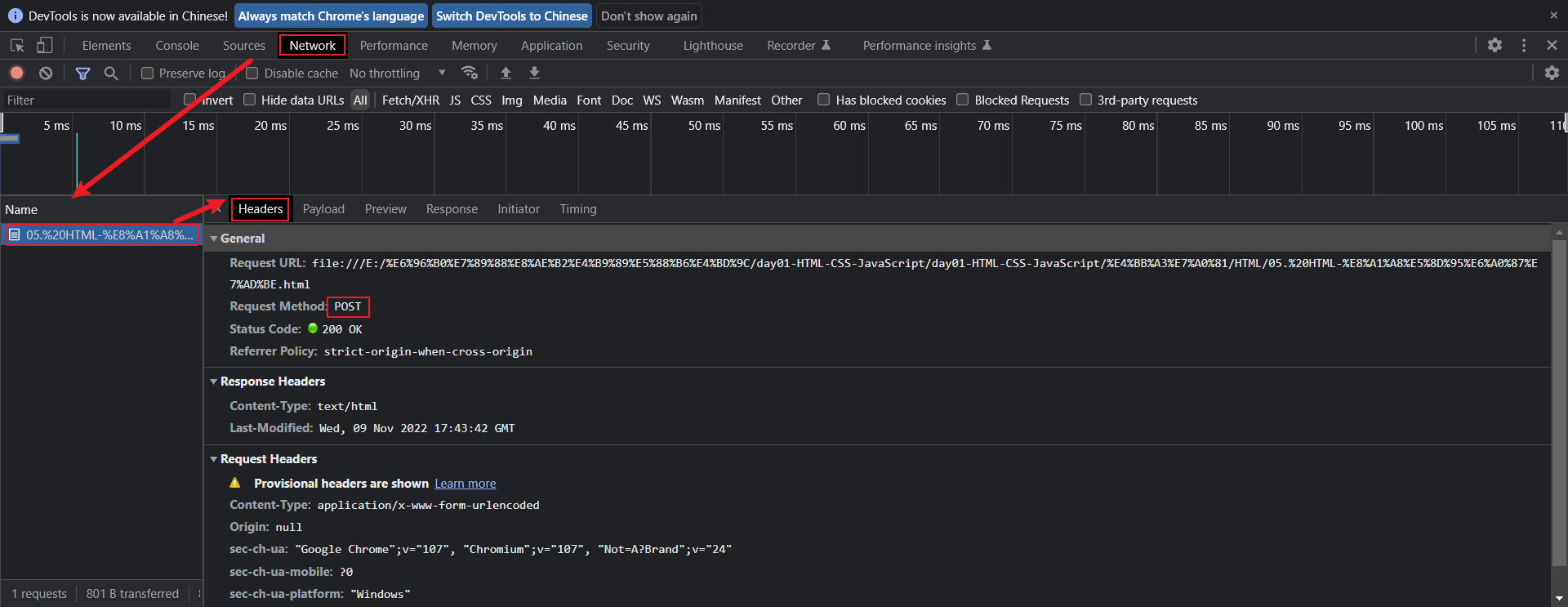Filter requests by JS type
The image size is (1568, 607).
[455, 100]
